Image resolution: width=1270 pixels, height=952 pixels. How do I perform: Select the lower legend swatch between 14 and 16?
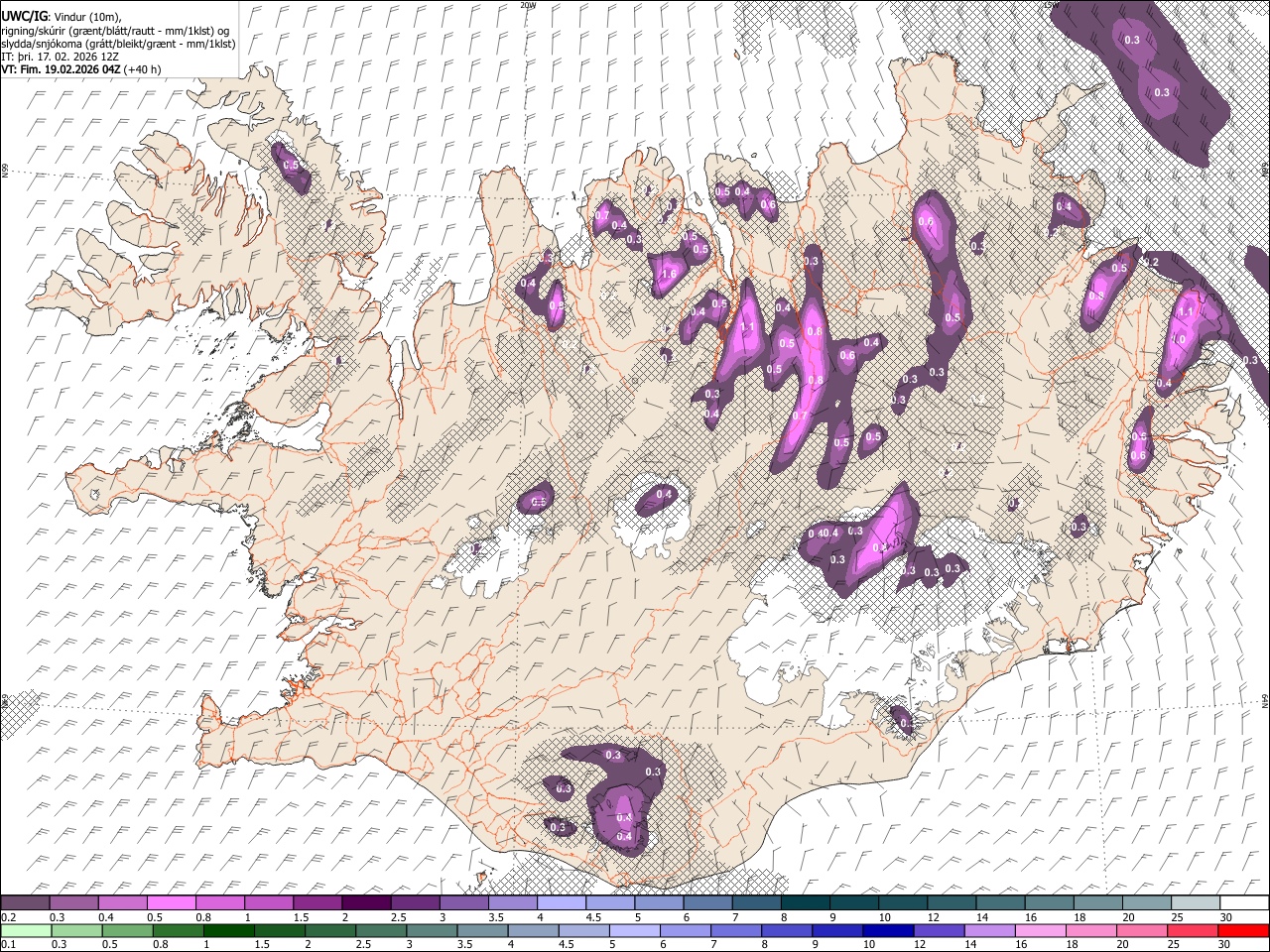[989, 930]
